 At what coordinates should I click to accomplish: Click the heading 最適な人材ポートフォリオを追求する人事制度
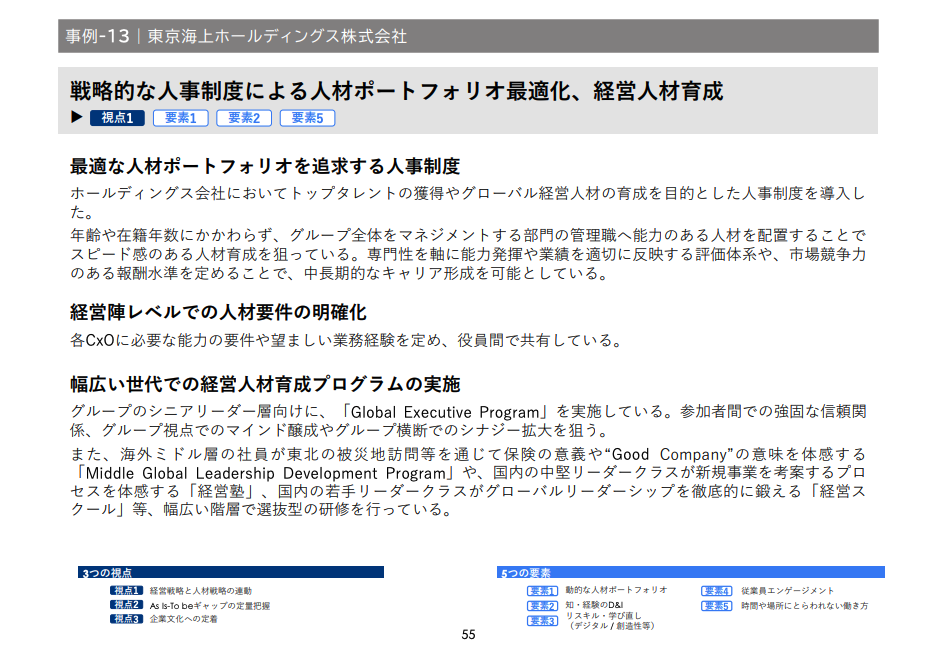point(265,166)
